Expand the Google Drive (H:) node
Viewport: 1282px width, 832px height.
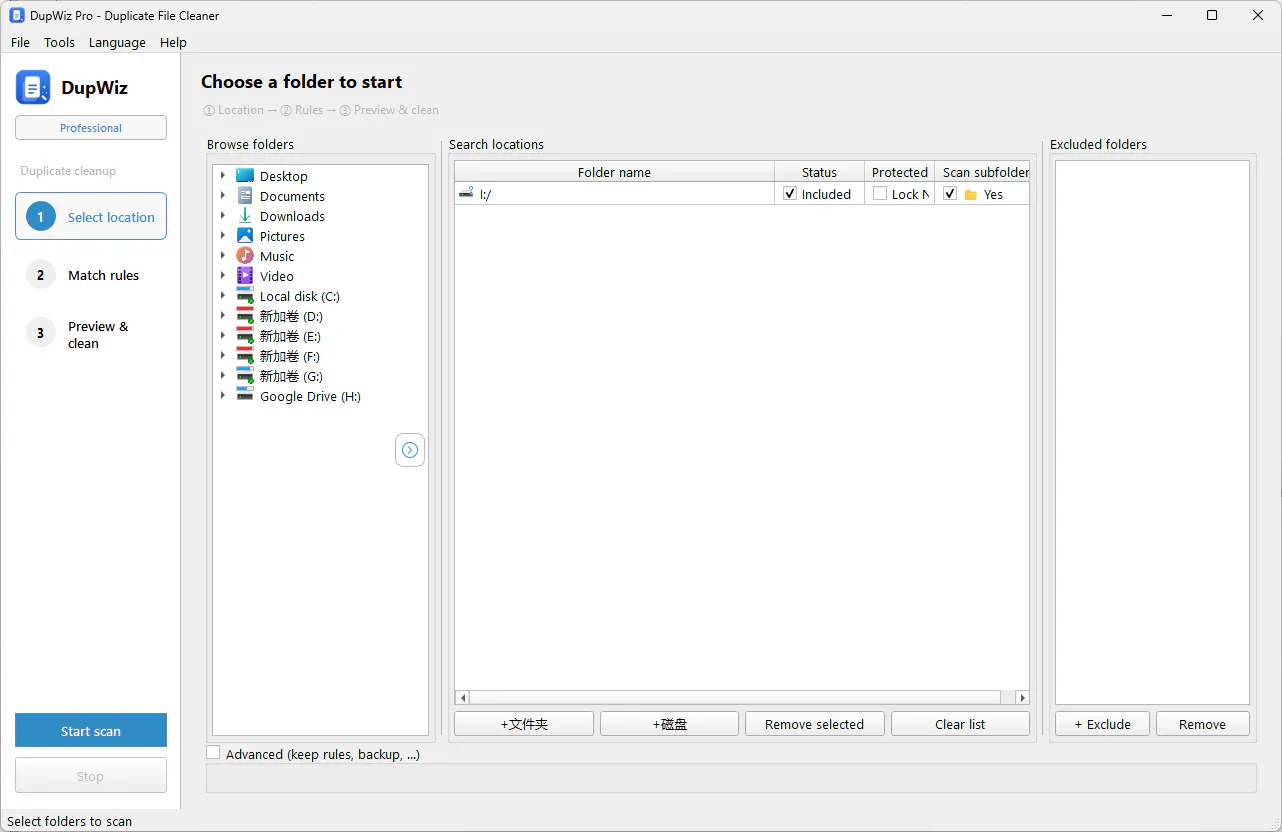[223, 396]
